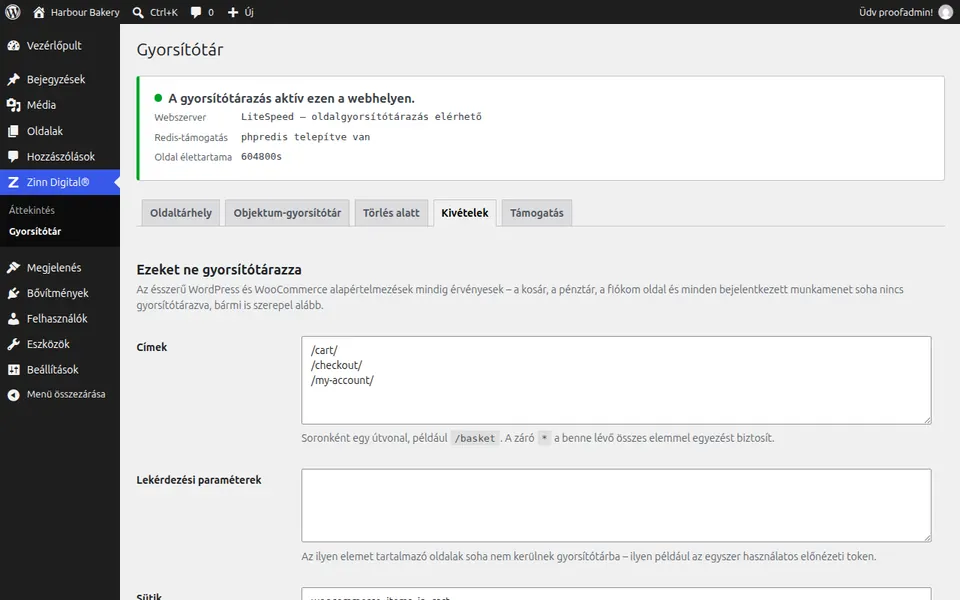Click the /basket example code text

click(x=475, y=438)
